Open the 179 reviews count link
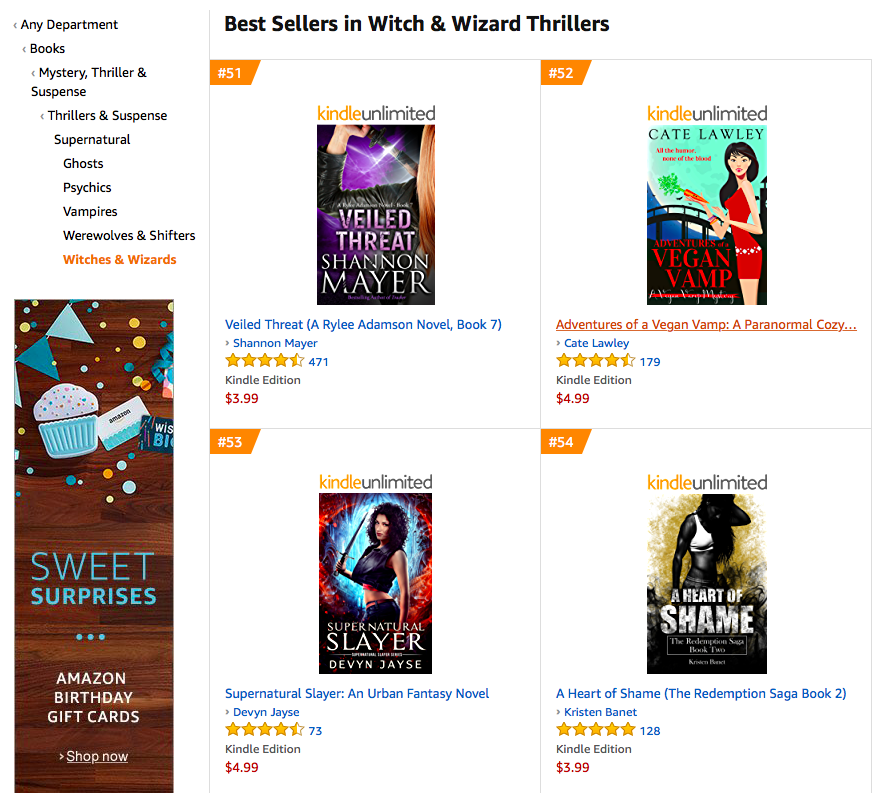The image size is (872, 793). [x=650, y=361]
